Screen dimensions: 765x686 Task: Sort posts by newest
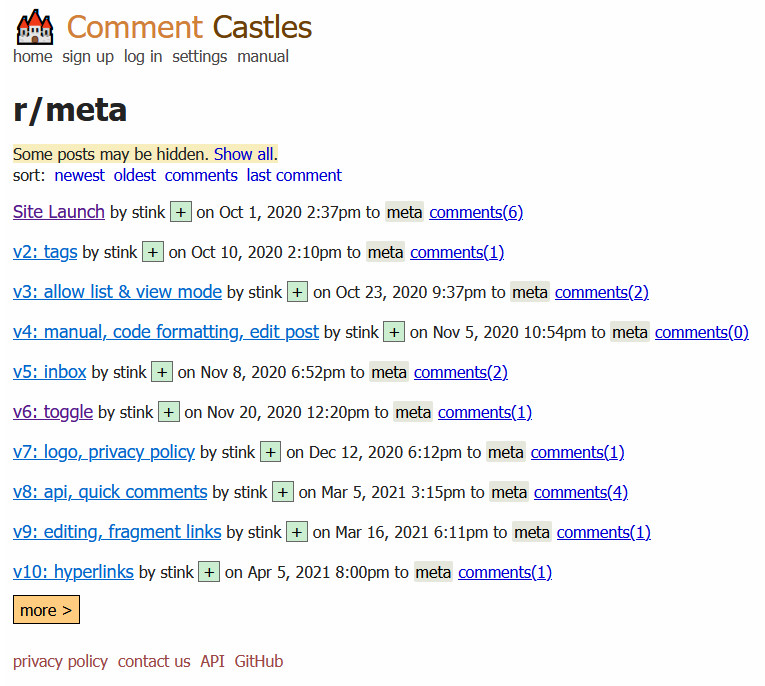pyautogui.click(x=80, y=175)
